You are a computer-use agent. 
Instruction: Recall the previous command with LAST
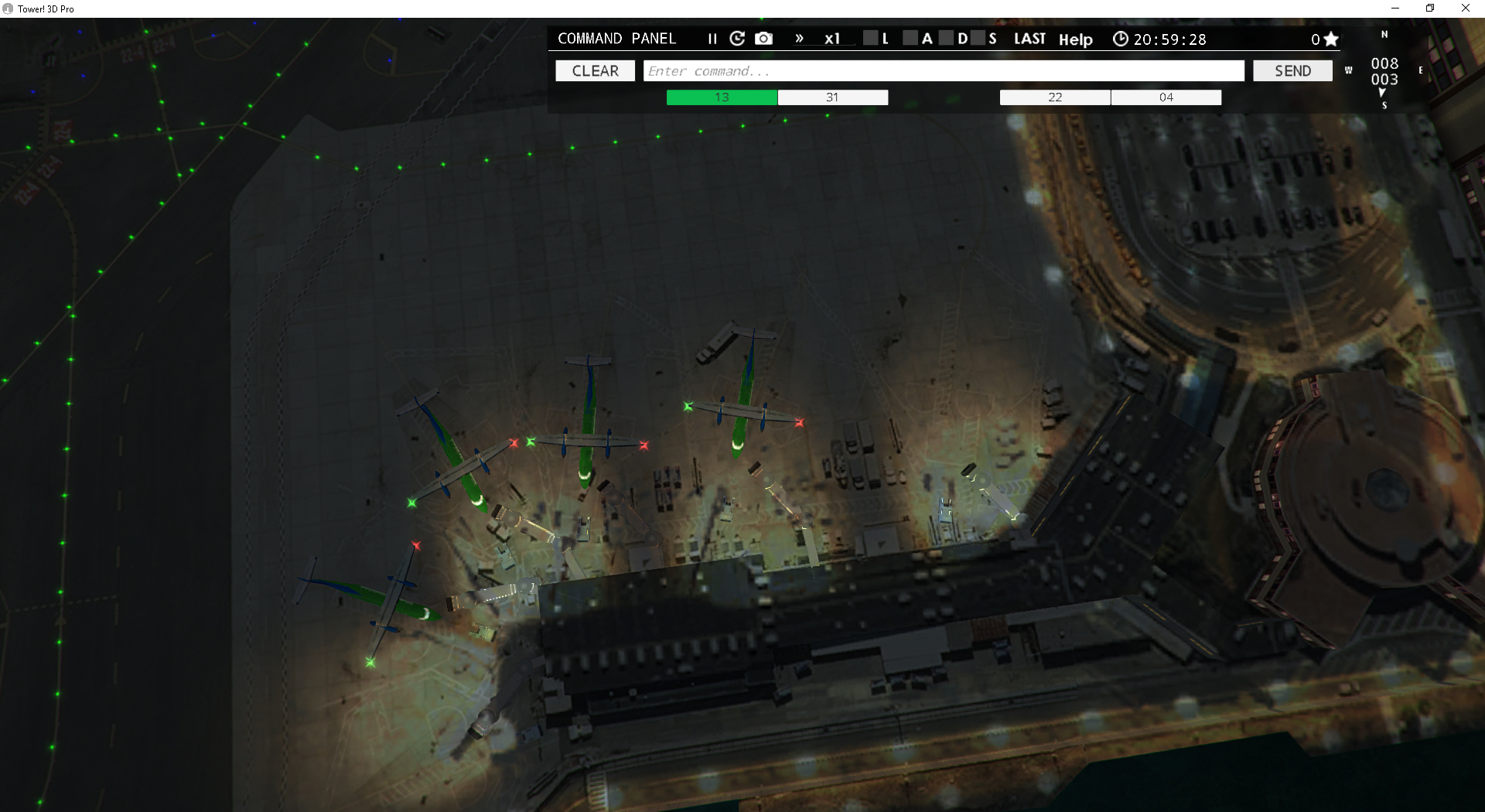tap(1030, 38)
